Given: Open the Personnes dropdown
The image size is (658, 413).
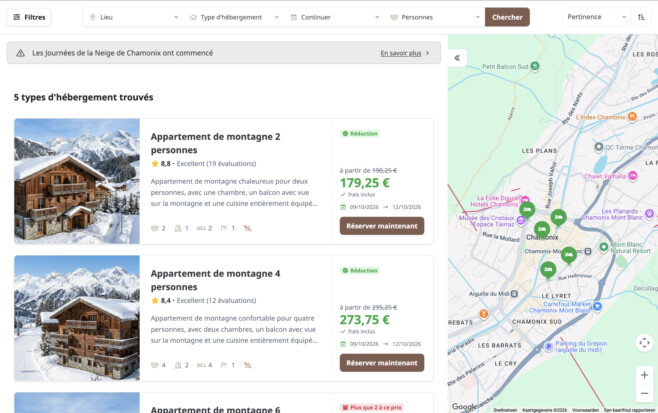Looking at the screenshot, I should click(x=435, y=17).
